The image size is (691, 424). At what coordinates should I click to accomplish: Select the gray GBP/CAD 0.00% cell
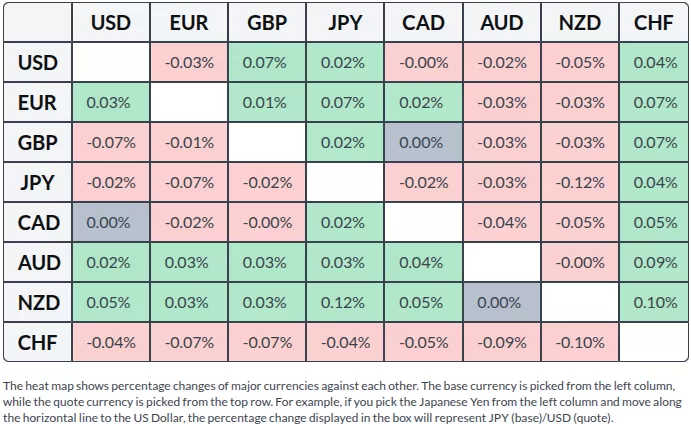tap(423, 142)
